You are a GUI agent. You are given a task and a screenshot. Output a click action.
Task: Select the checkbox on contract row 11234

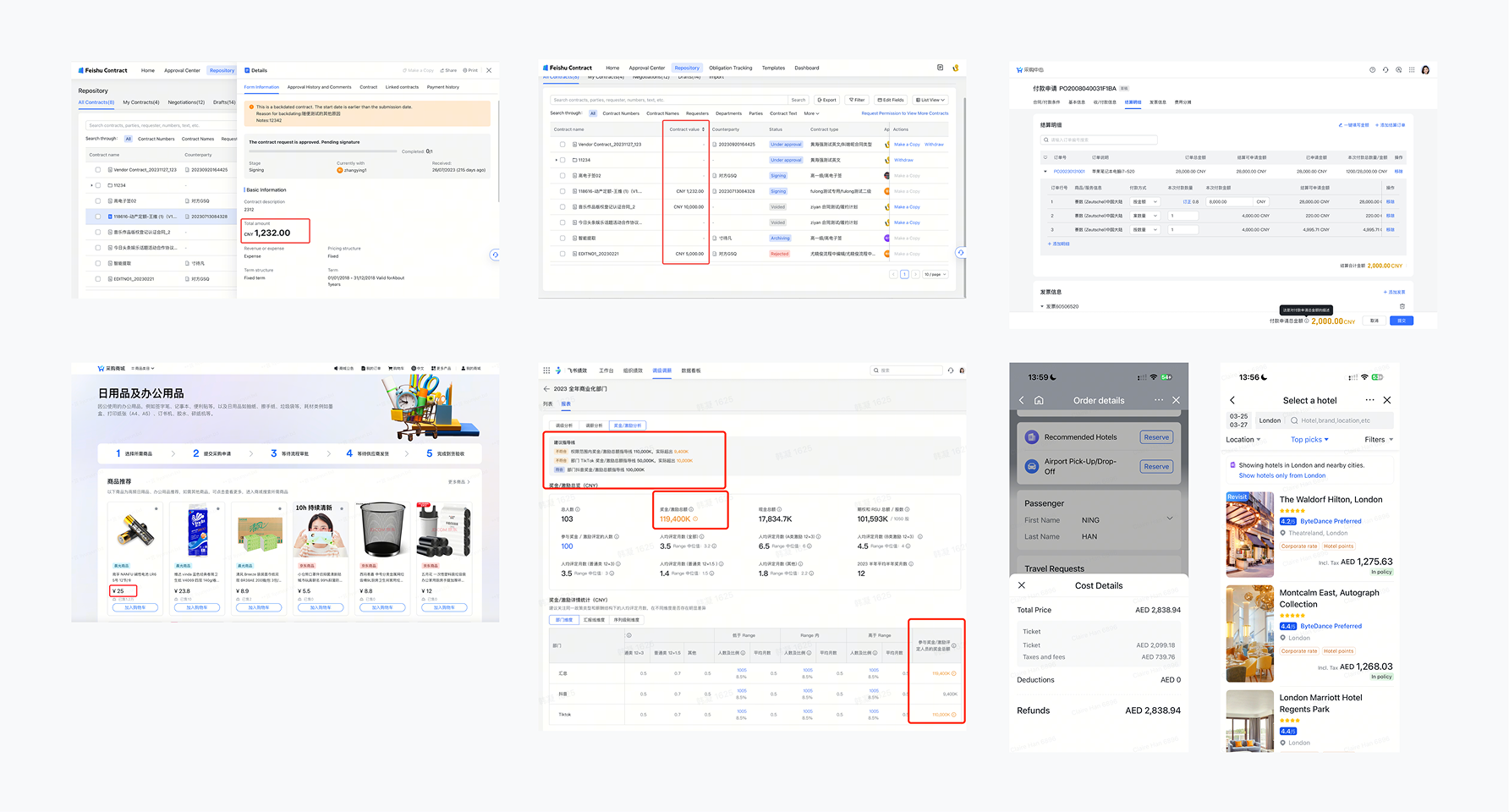coord(562,160)
